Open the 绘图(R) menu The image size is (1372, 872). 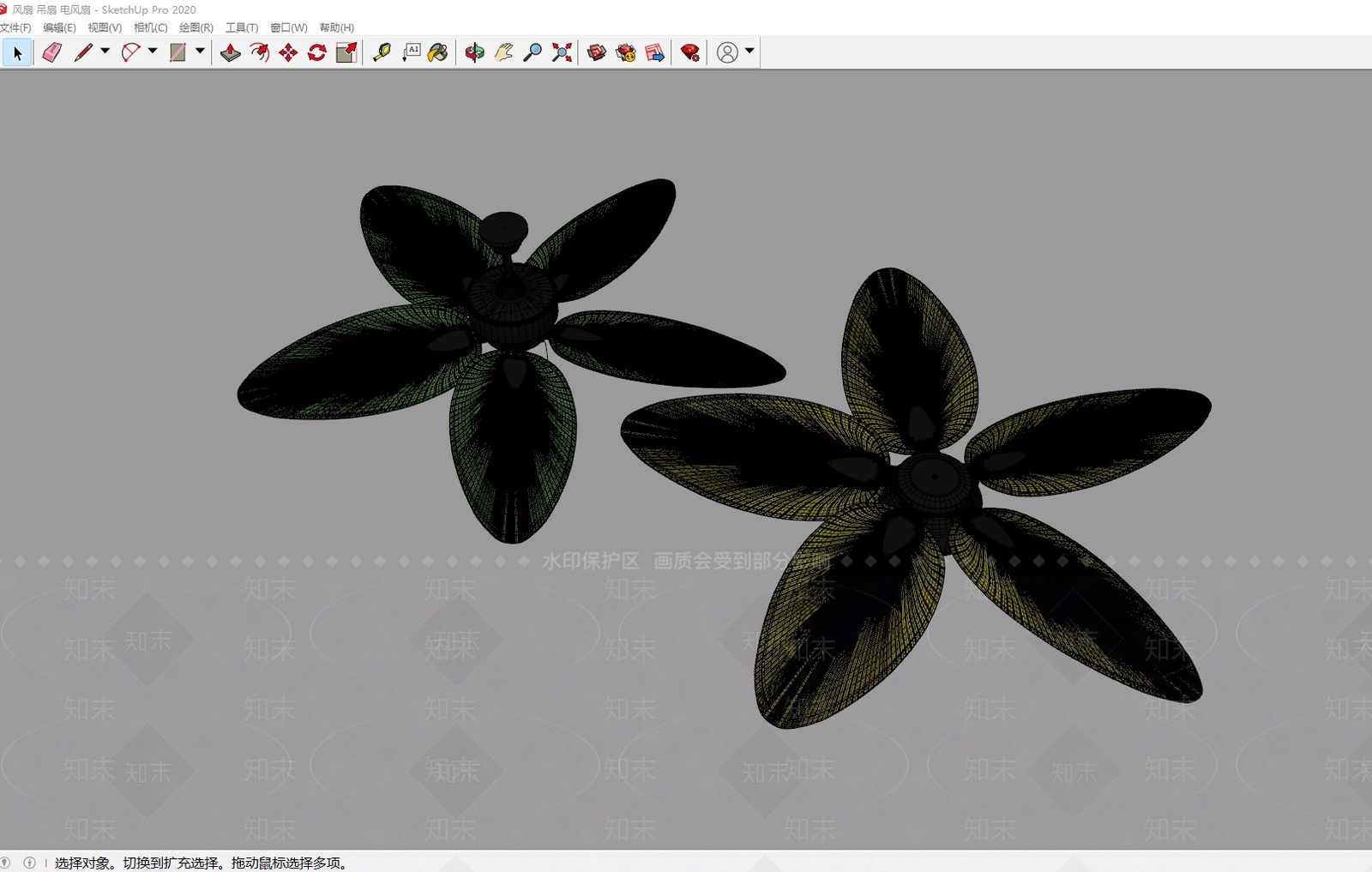click(x=196, y=27)
